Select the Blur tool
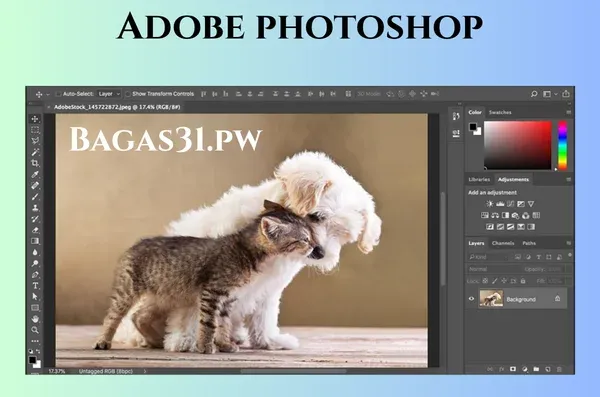Image resolution: width=600 pixels, height=397 pixels. click(x=35, y=252)
